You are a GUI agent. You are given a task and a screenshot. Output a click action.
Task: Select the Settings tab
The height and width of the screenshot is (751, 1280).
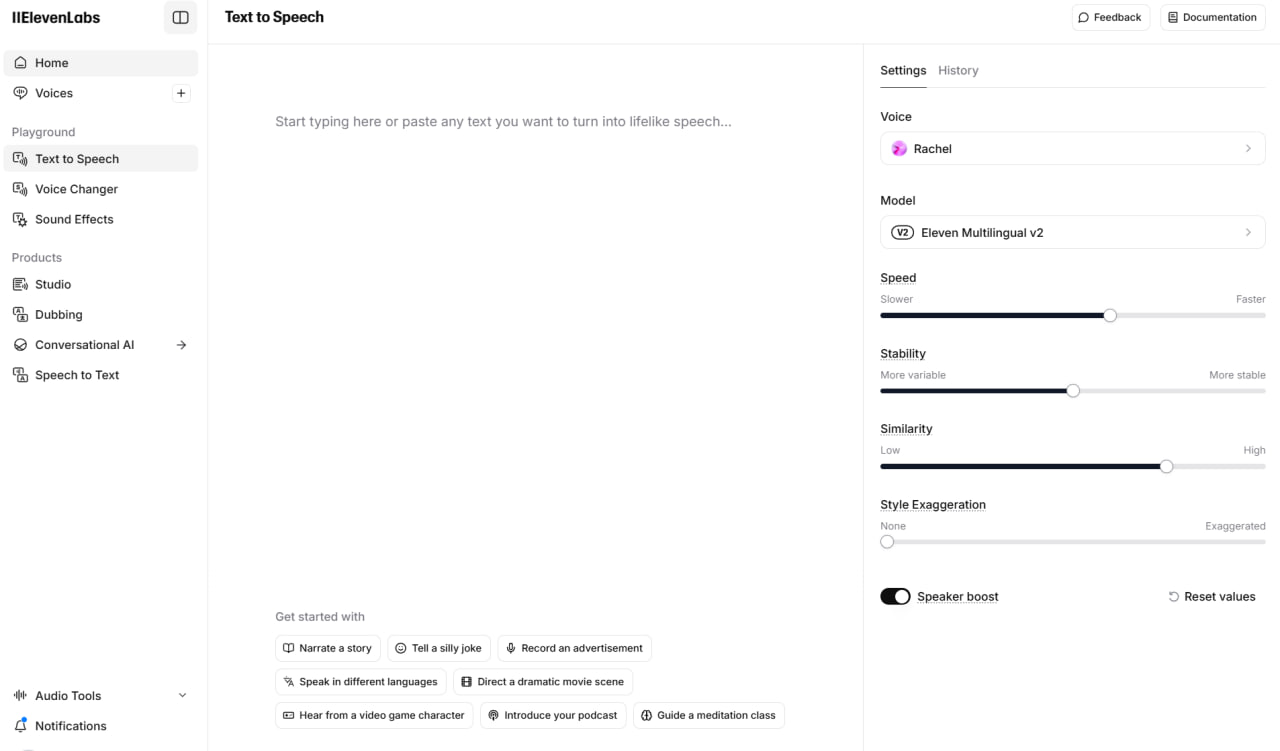tap(903, 70)
